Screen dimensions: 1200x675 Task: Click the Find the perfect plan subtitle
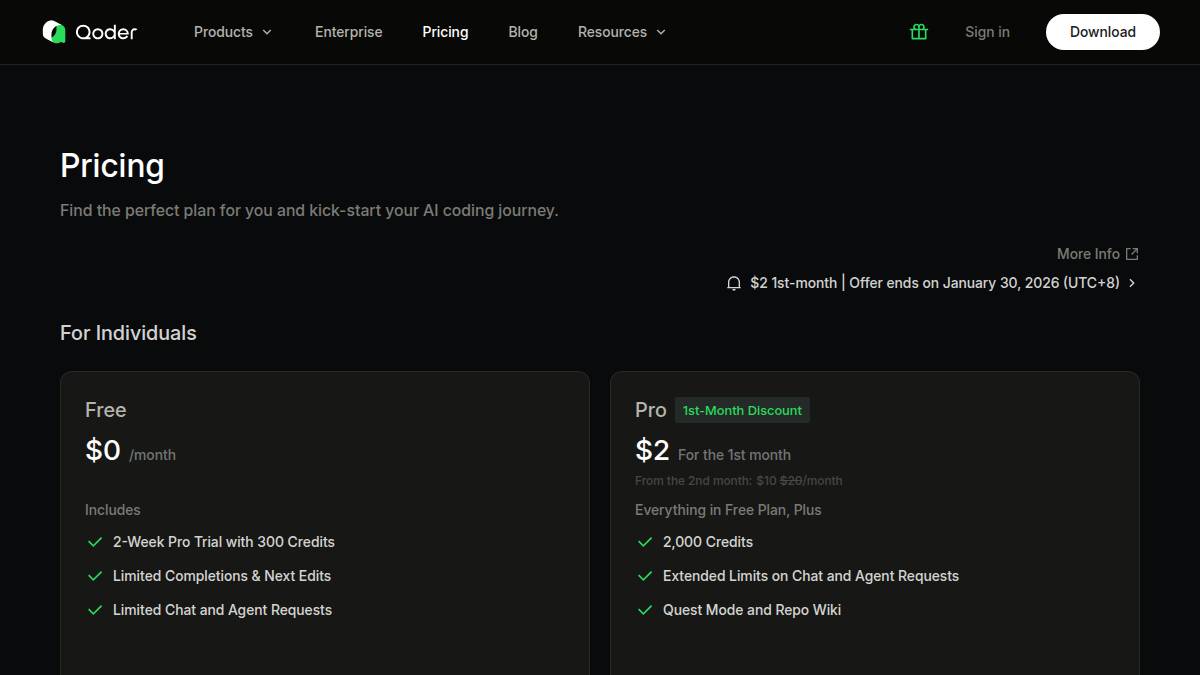pyautogui.click(x=309, y=211)
